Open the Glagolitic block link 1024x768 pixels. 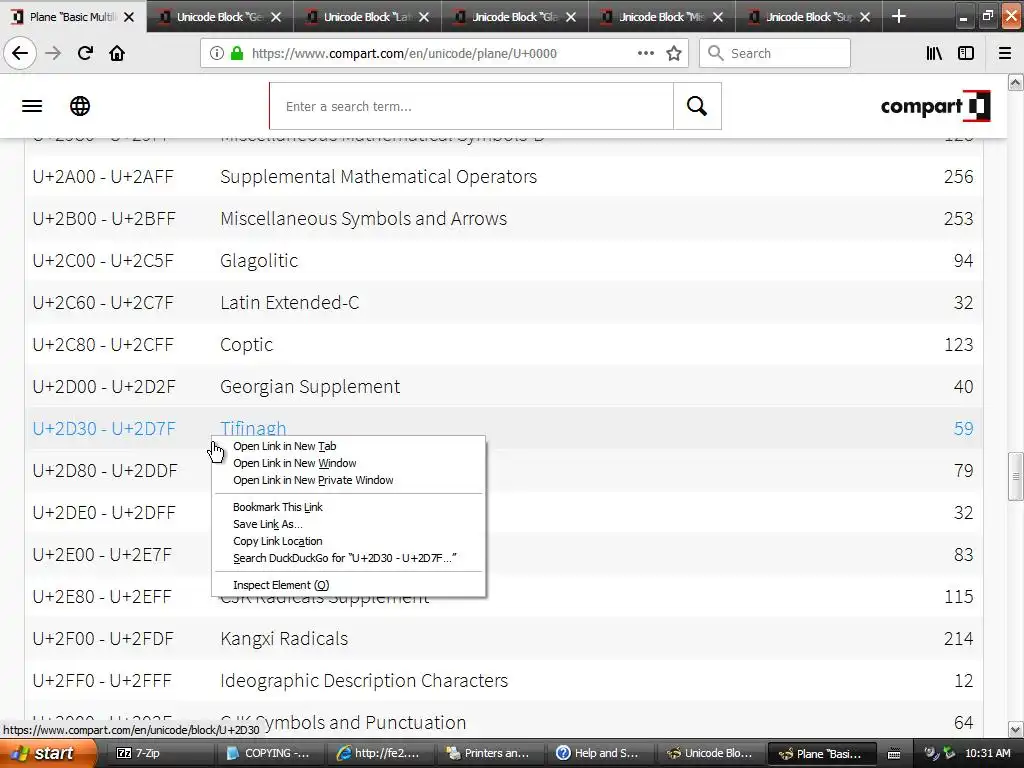[x=259, y=261]
